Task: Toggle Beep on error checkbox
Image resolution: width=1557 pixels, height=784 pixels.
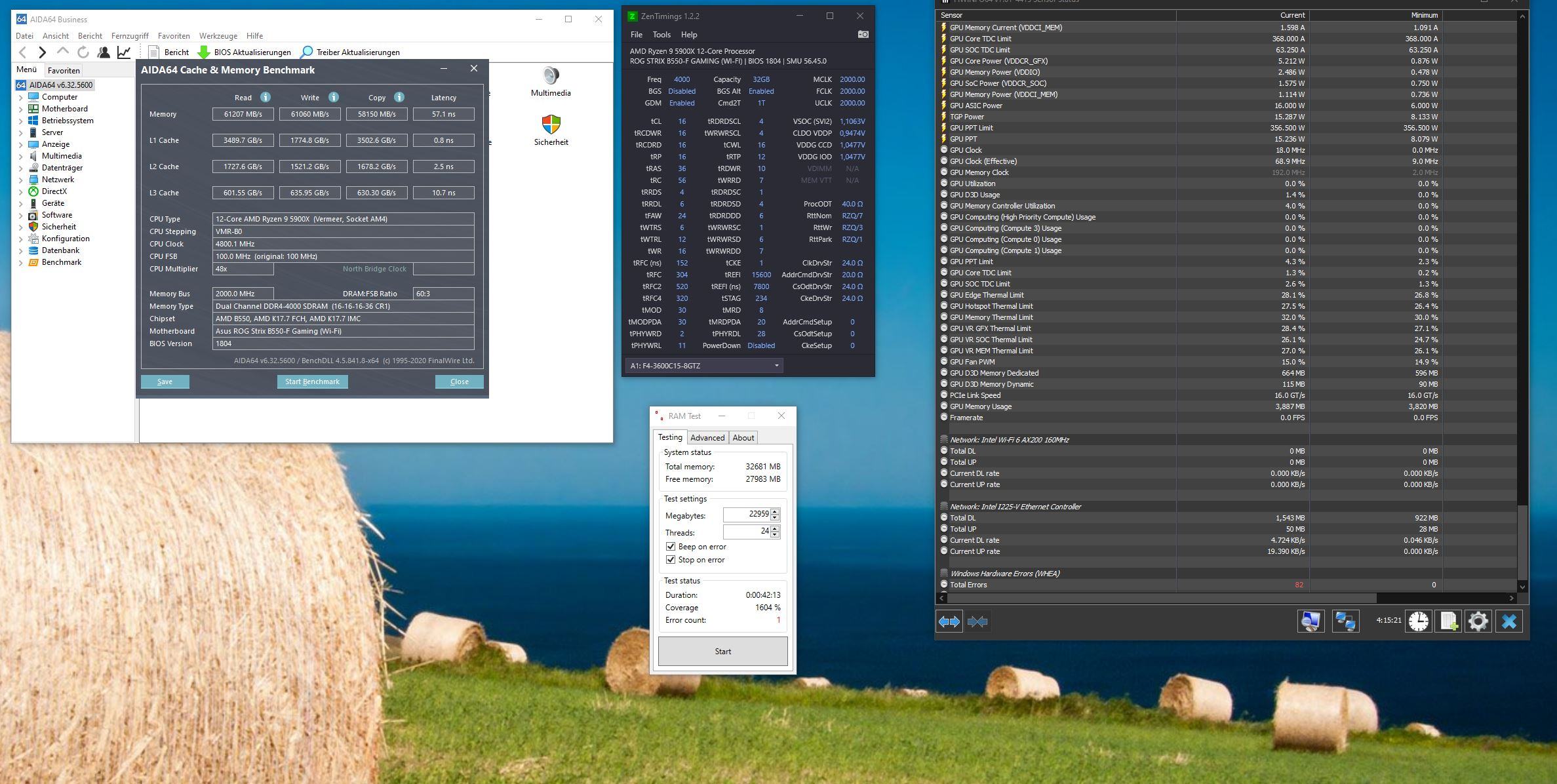Action: tap(671, 547)
